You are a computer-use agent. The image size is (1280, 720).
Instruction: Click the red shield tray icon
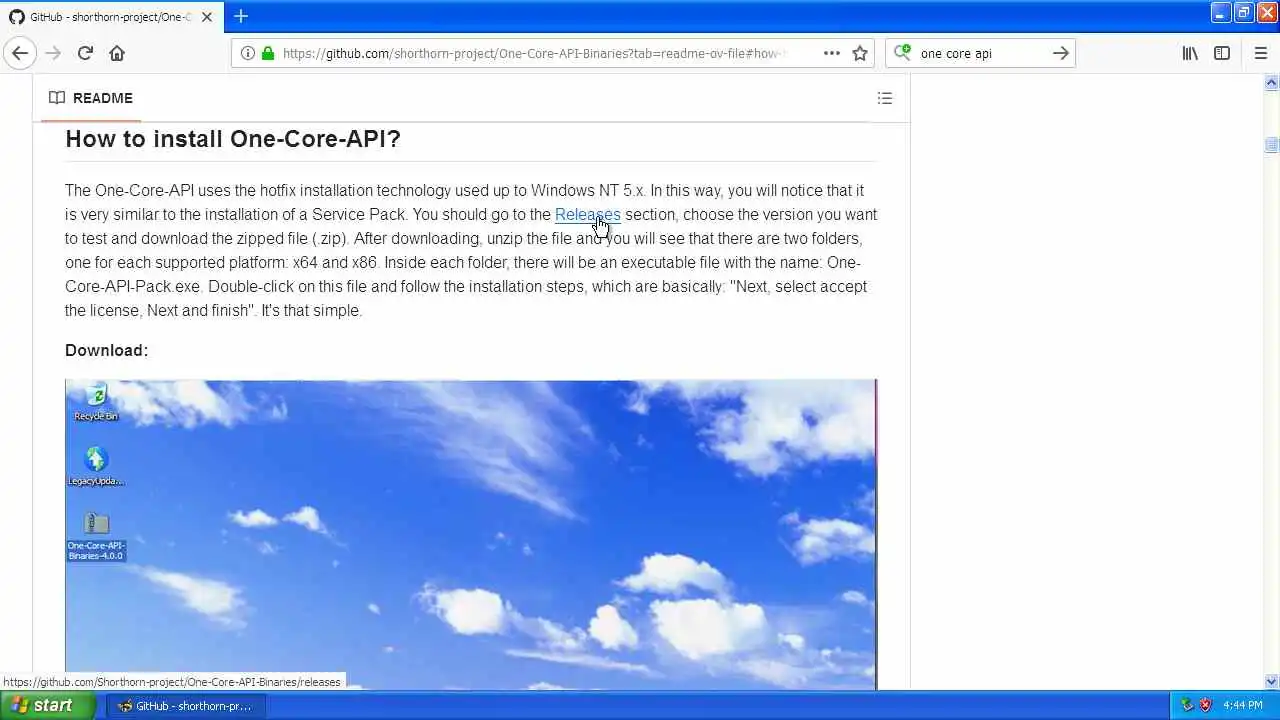(1205, 705)
